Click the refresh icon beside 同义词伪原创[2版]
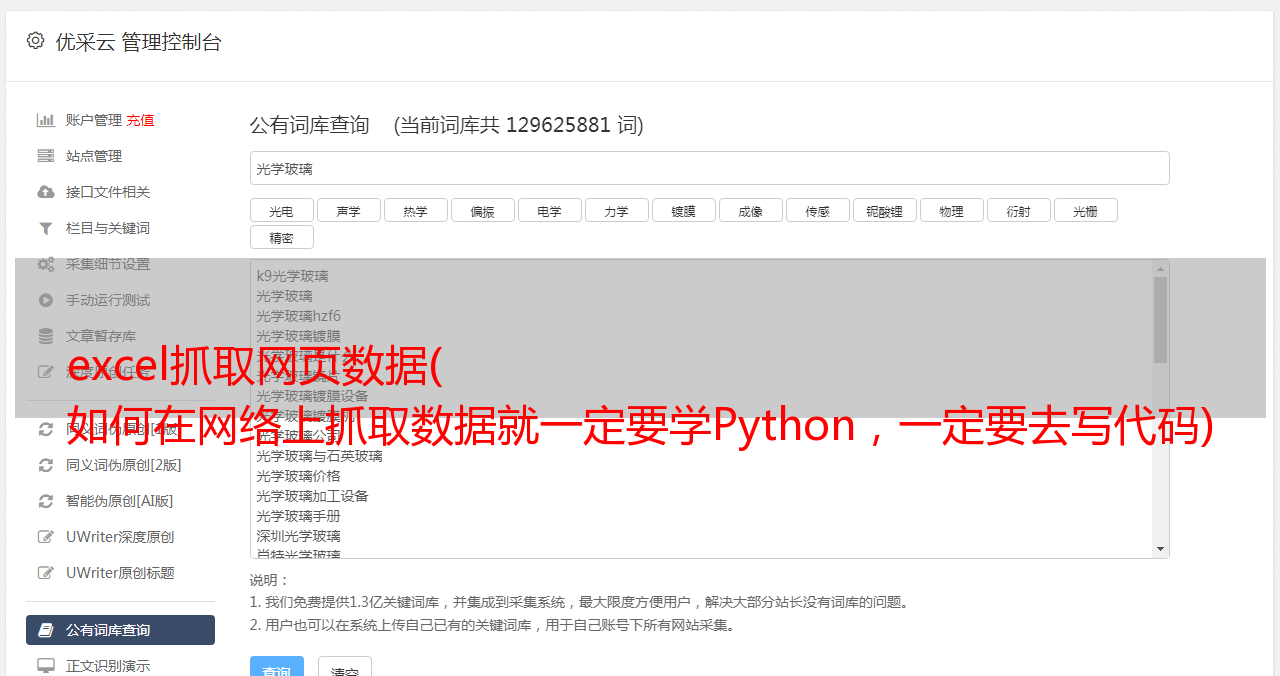 tap(45, 465)
